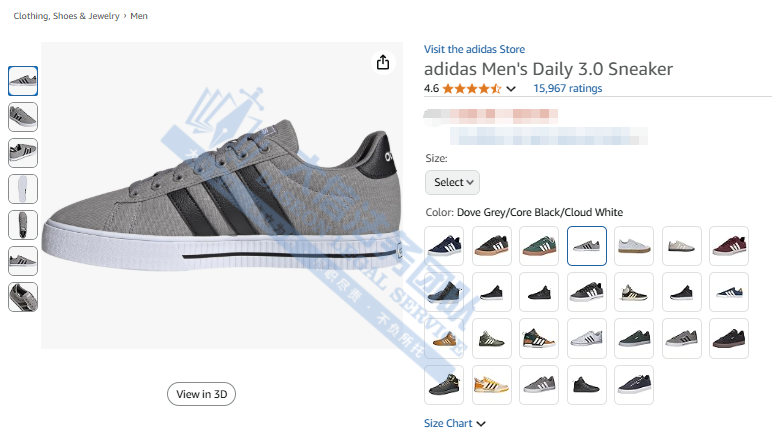Click the share icon above product image
The image size is (772, 434).
click(x=383, y=63)
